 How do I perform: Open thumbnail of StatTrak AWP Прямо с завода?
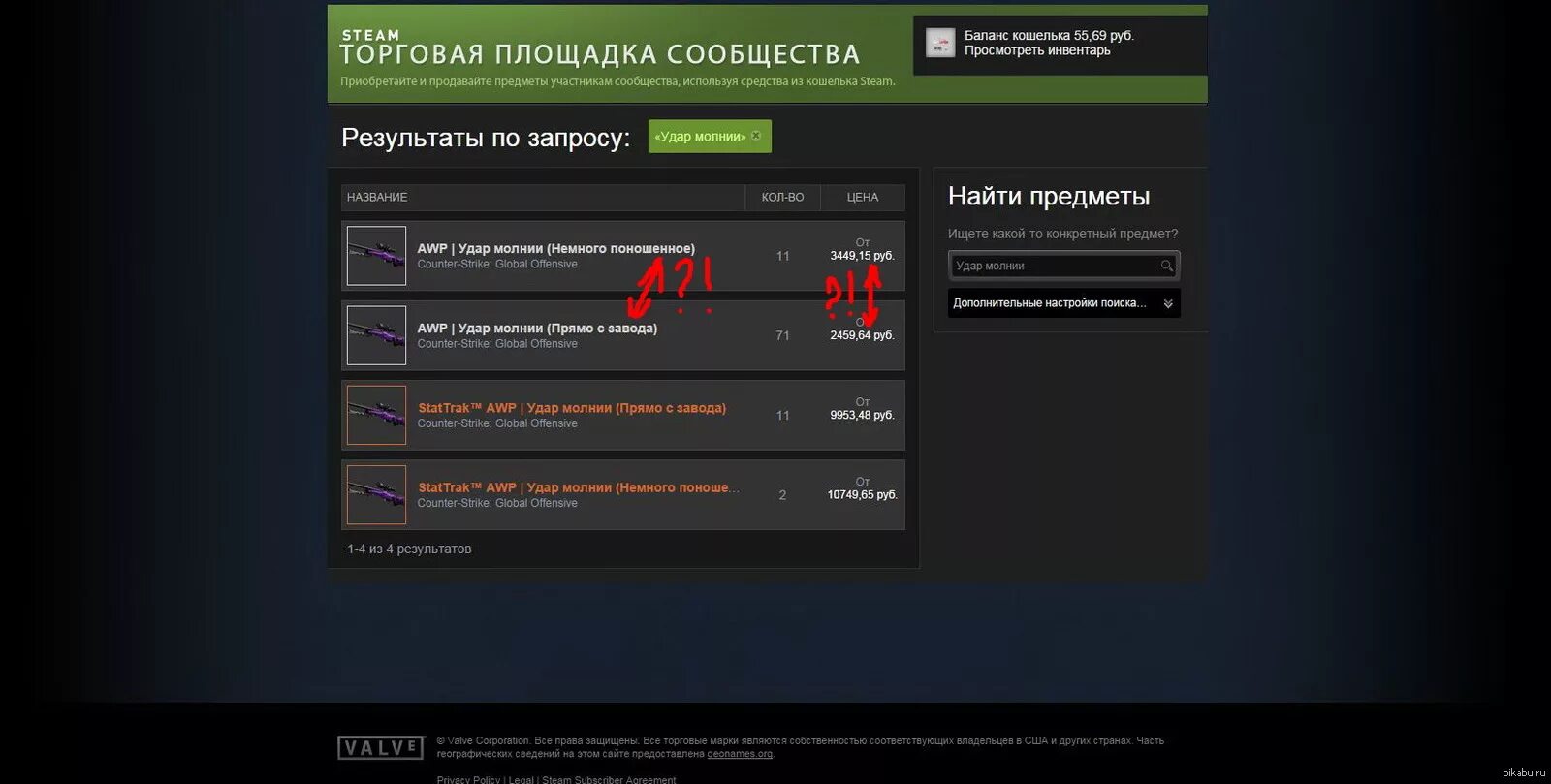click(376, 415)
